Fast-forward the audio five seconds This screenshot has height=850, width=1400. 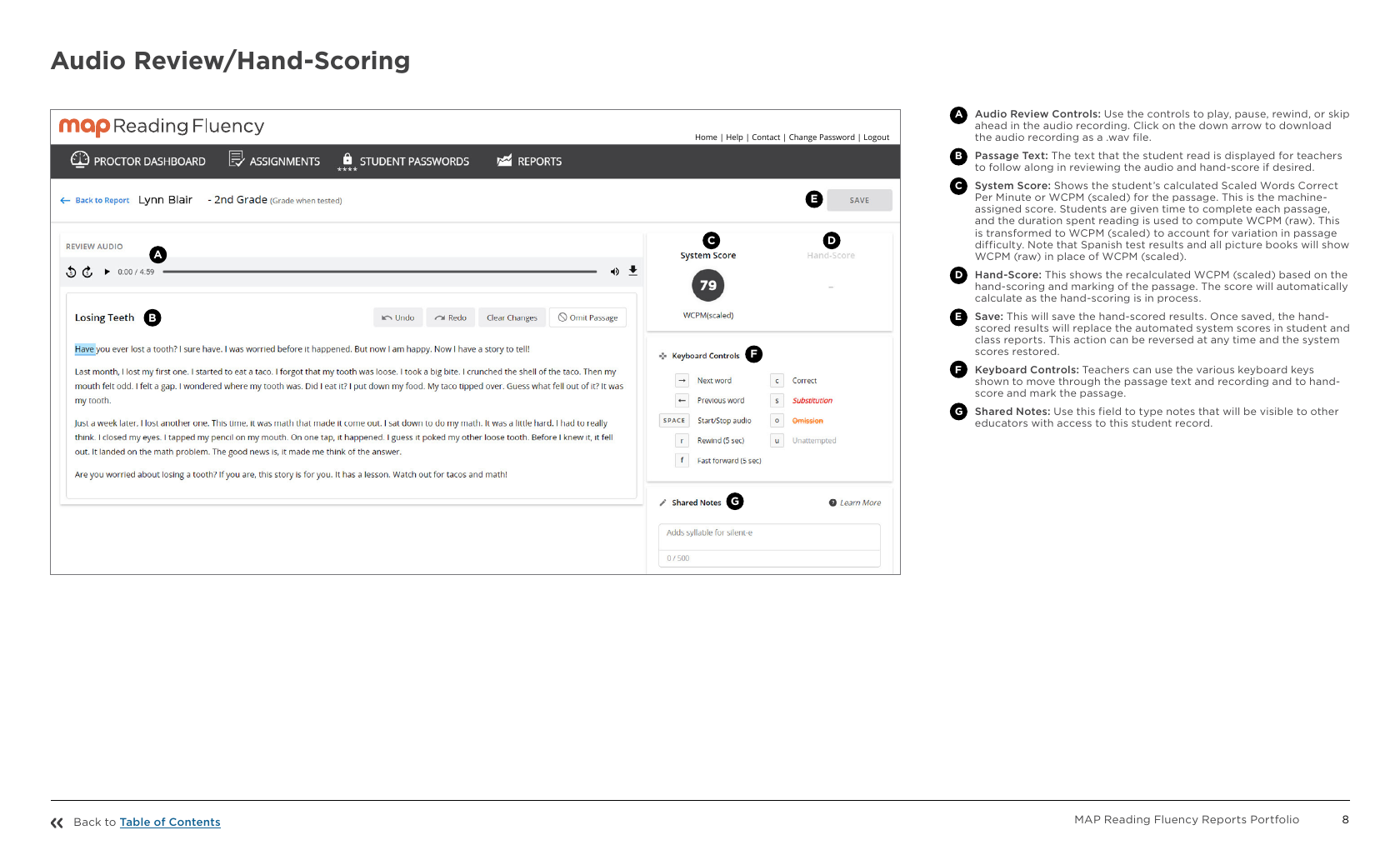tap(87, 272)
